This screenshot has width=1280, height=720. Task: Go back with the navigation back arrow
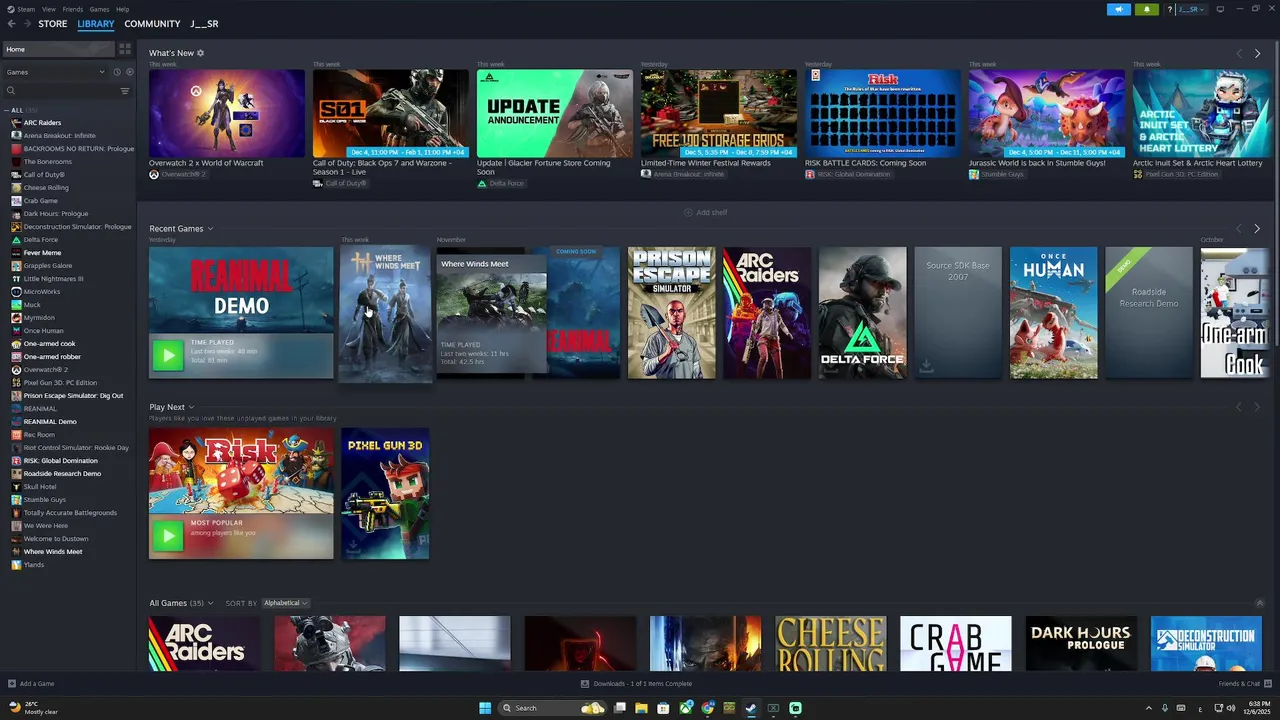(x=12, y=24)
